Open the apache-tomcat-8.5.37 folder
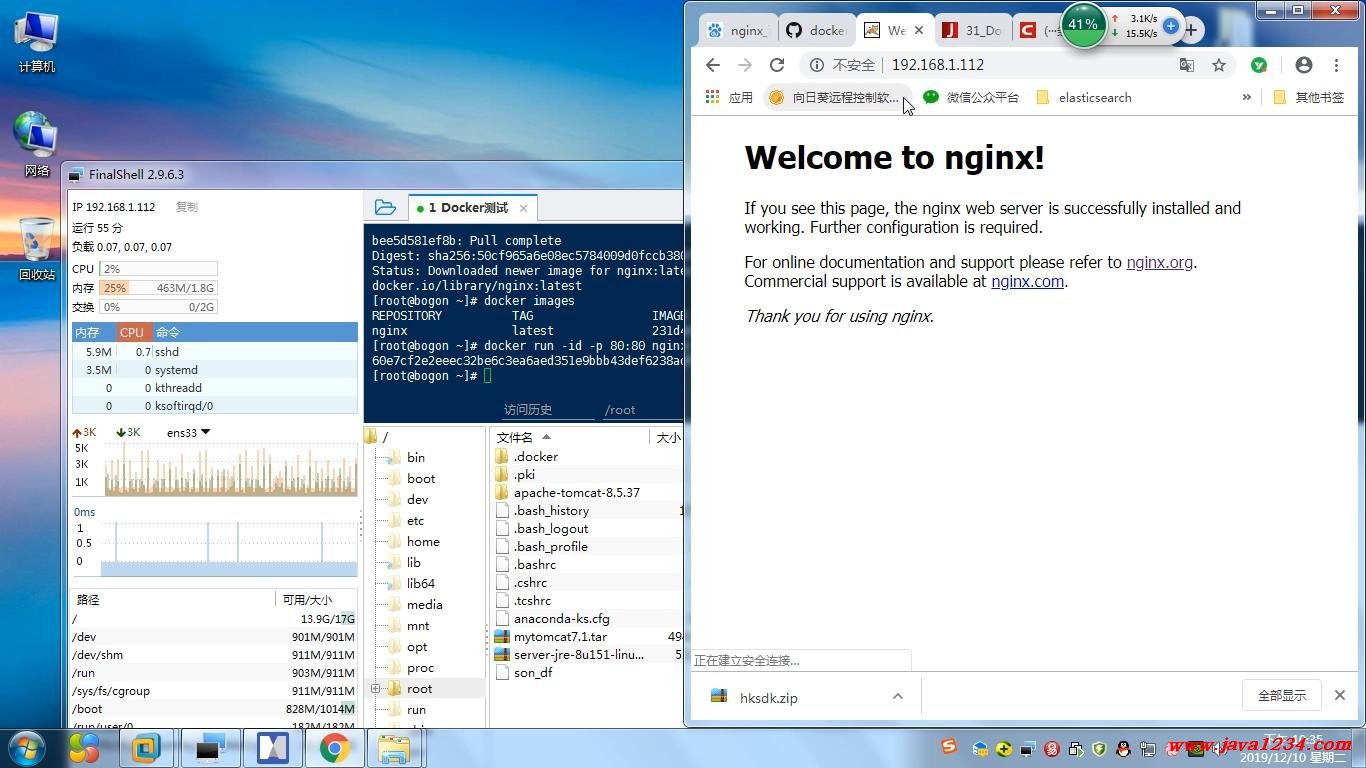This screenshot has height=768, width=1366. click(x=576, y=492)
